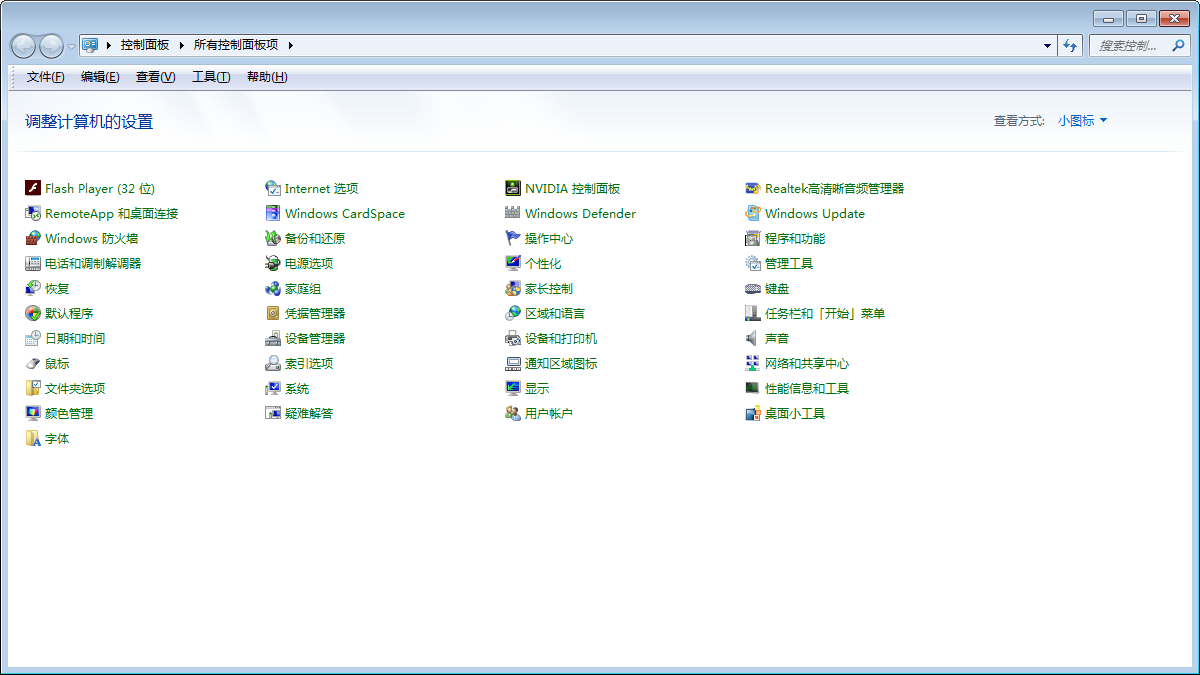
Task: Click the Forward navigation button
Action: coord(51,46)
